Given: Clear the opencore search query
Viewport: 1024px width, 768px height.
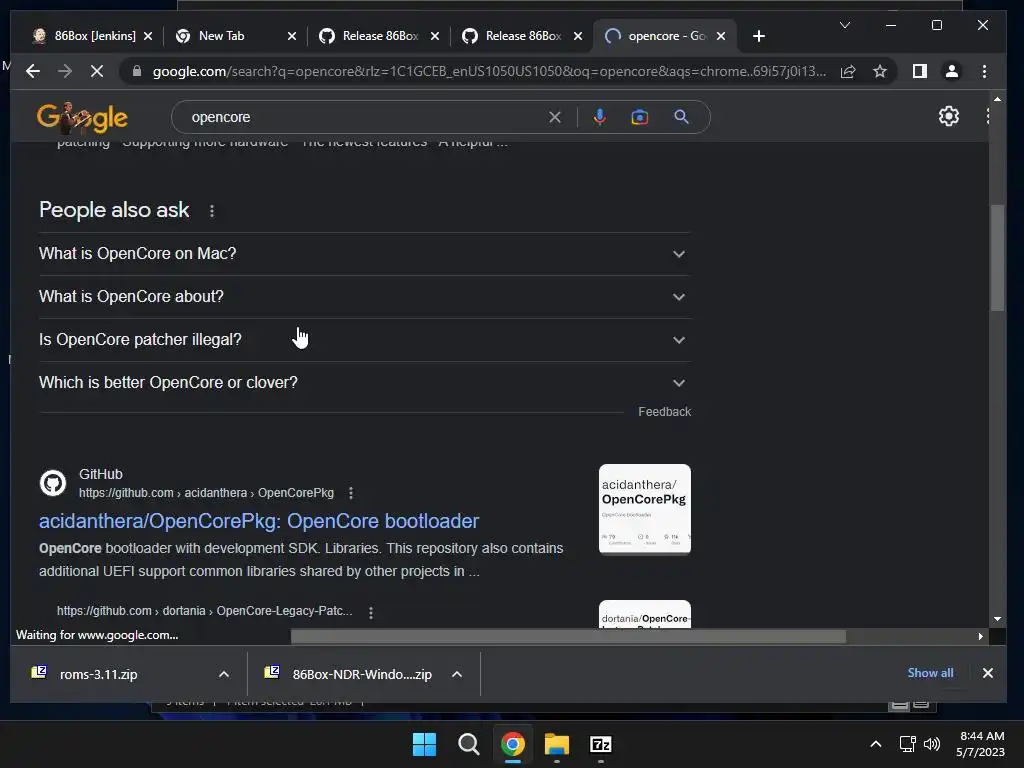Looking at the screenshot, I should (x=554, y=118).
